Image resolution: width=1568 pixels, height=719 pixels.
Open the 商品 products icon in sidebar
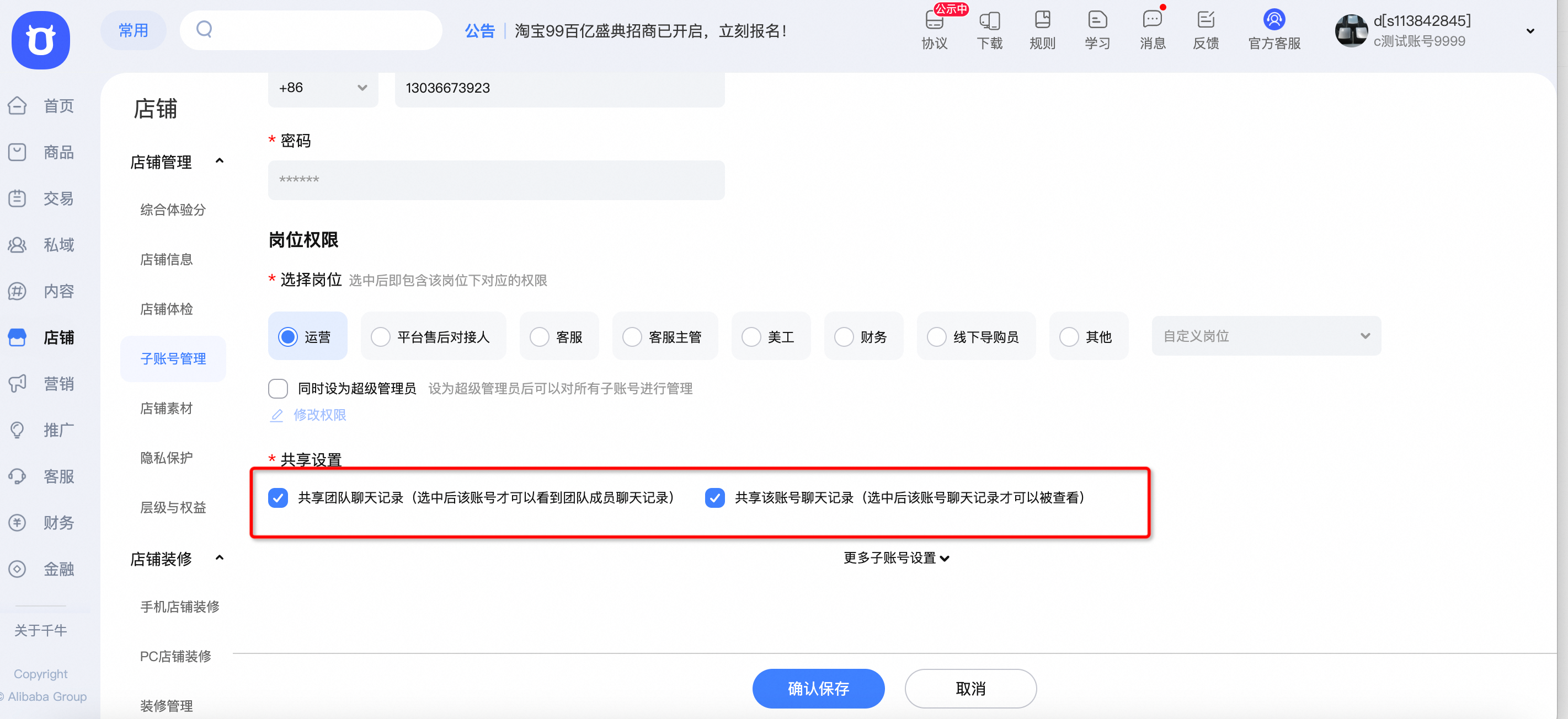[x=17, y=152]
